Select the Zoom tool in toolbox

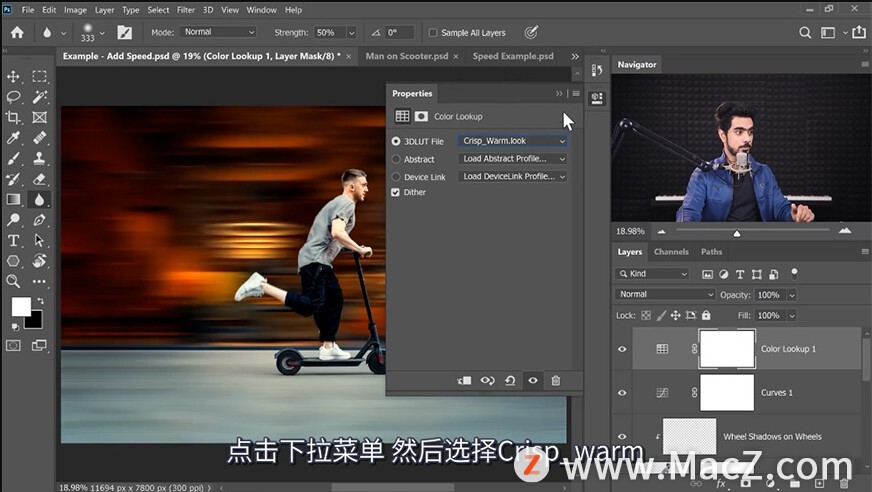click(13, 281)
